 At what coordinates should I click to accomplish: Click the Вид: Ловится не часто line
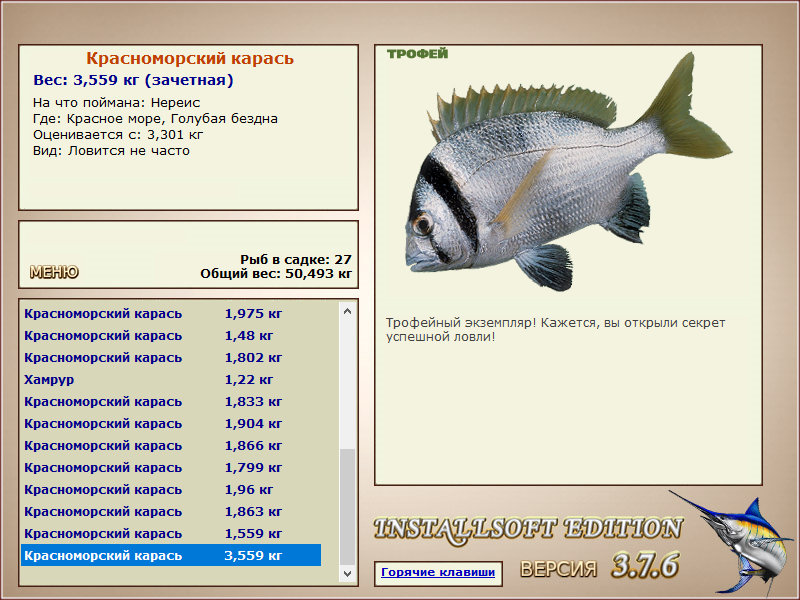coord(111,151)
